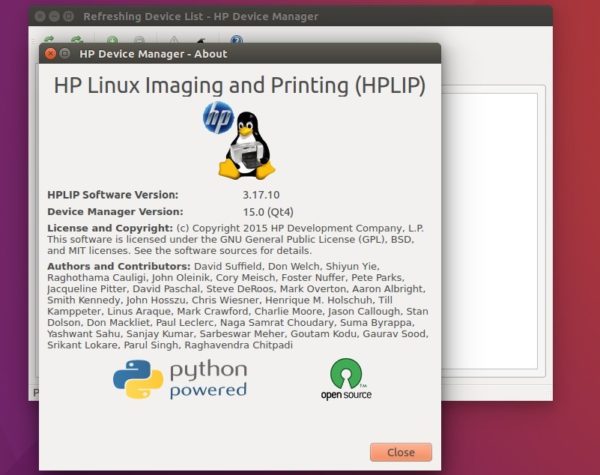Click the 'HP Device Manager - About' title text
This screenshot has height=475, width=600.
click(x=153, y=54)
